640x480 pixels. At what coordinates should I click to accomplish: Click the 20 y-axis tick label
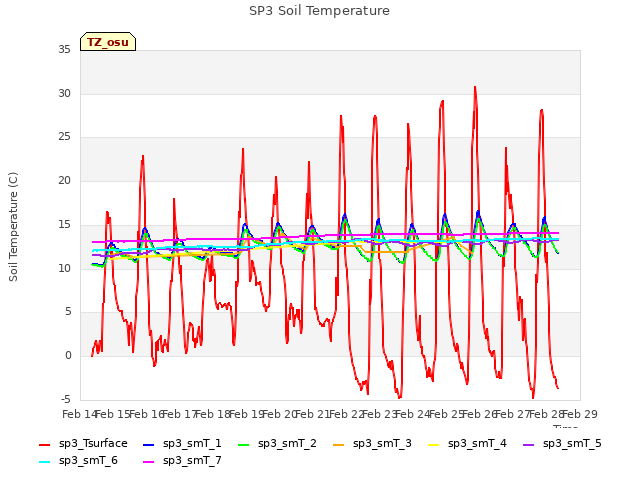pyautogui.click(x=64, y=180)
